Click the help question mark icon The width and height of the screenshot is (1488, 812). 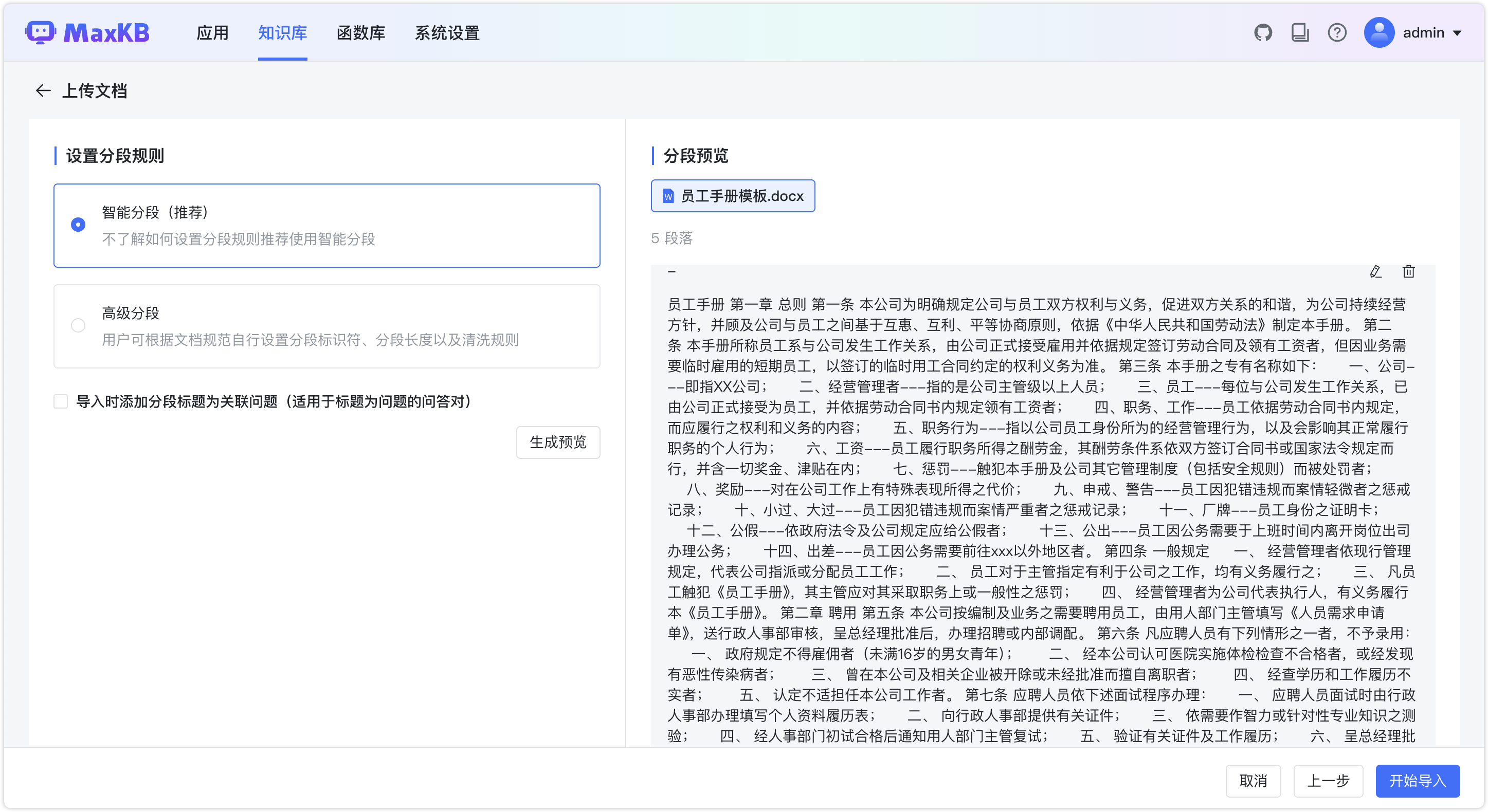click(1337, 33)
